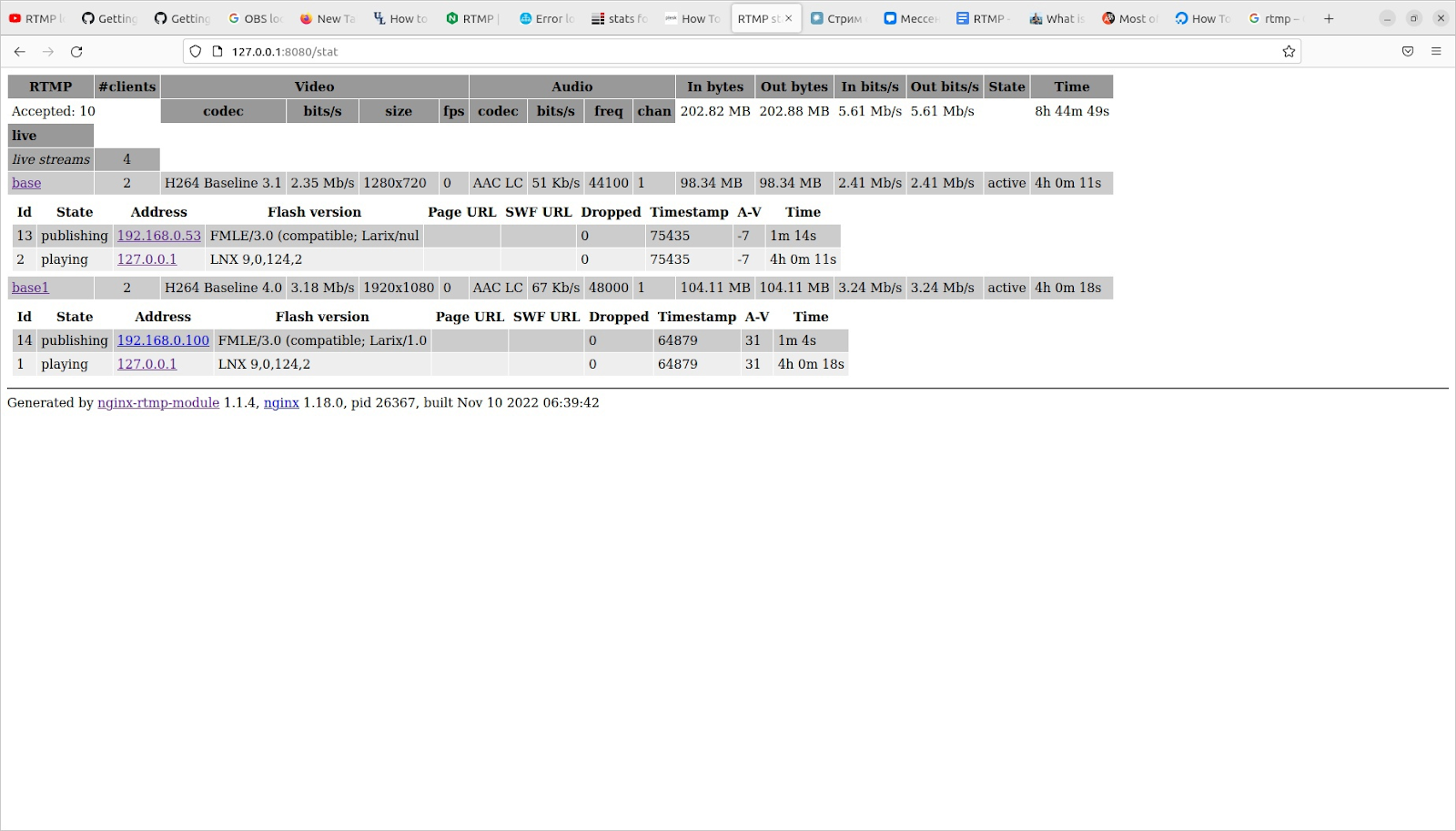Open the nginx link in footer
Image resolution: width=1456 pixels, height=831 pixels.
click(x=281, y=402)
